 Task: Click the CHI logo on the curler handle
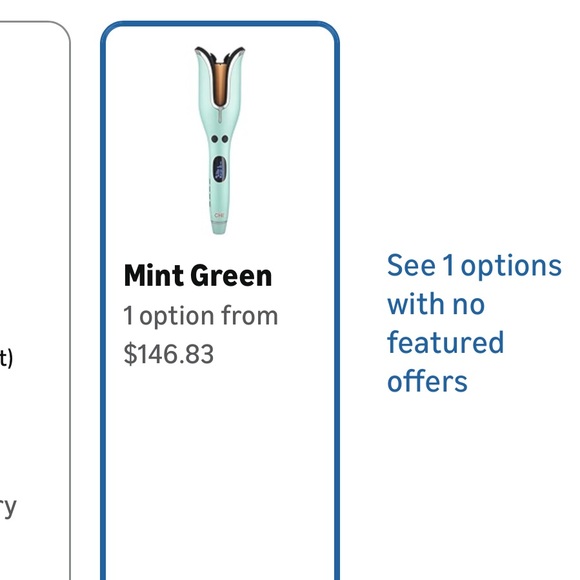[219, 215]
